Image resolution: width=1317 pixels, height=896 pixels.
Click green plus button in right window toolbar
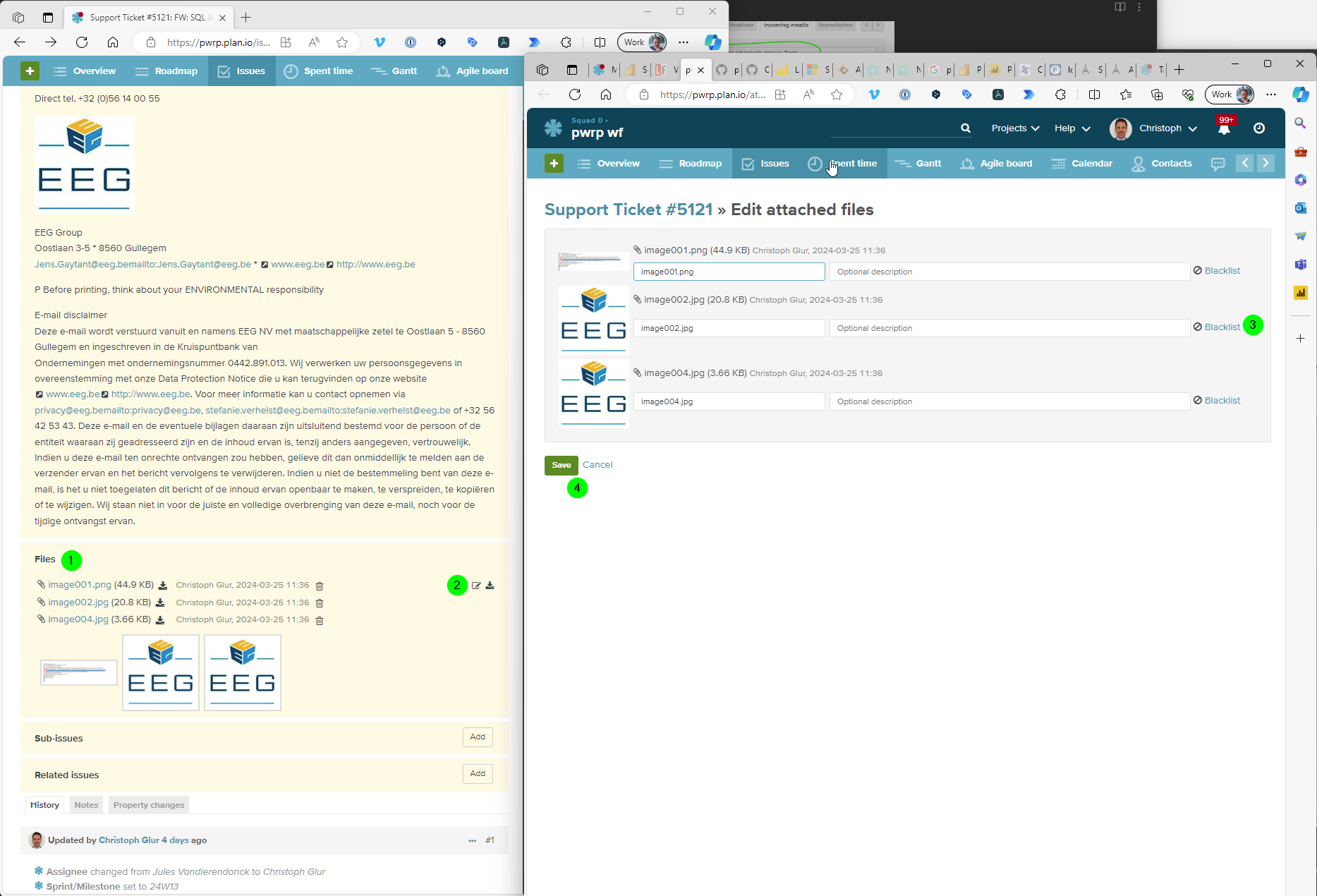[x=554, y=163]
